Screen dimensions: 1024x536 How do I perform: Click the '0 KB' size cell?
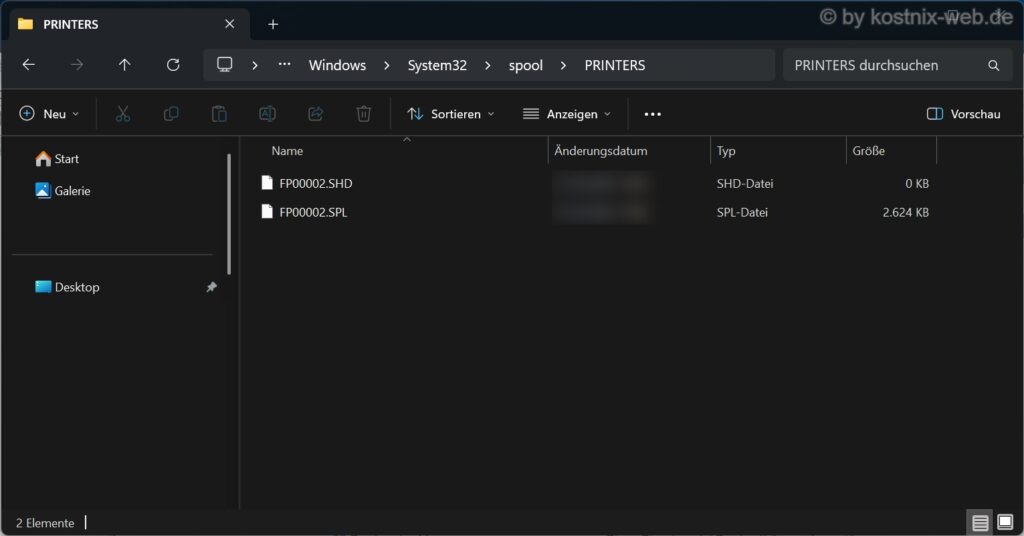tap(917, 183)
